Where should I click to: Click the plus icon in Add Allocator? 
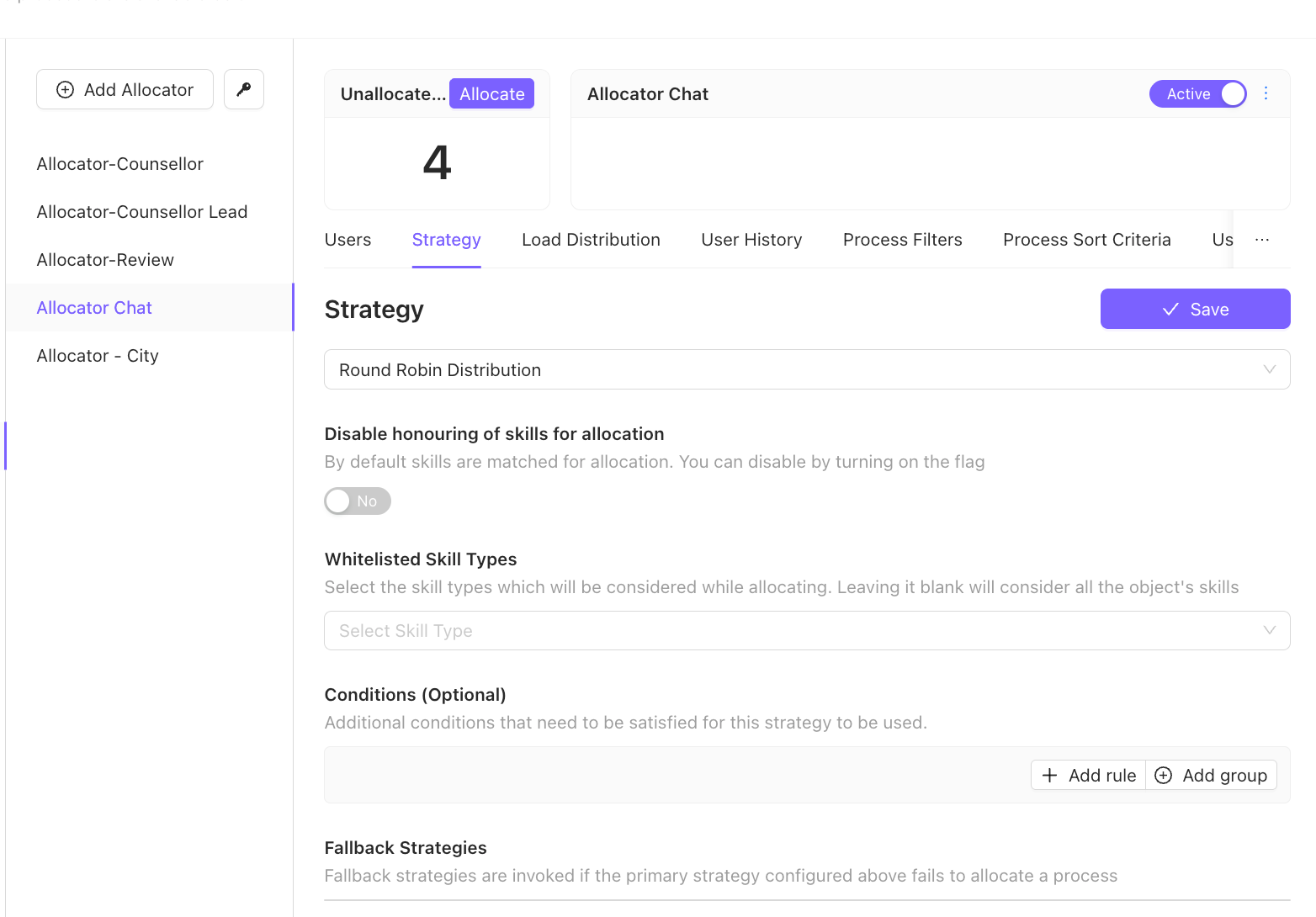[65, 90]
